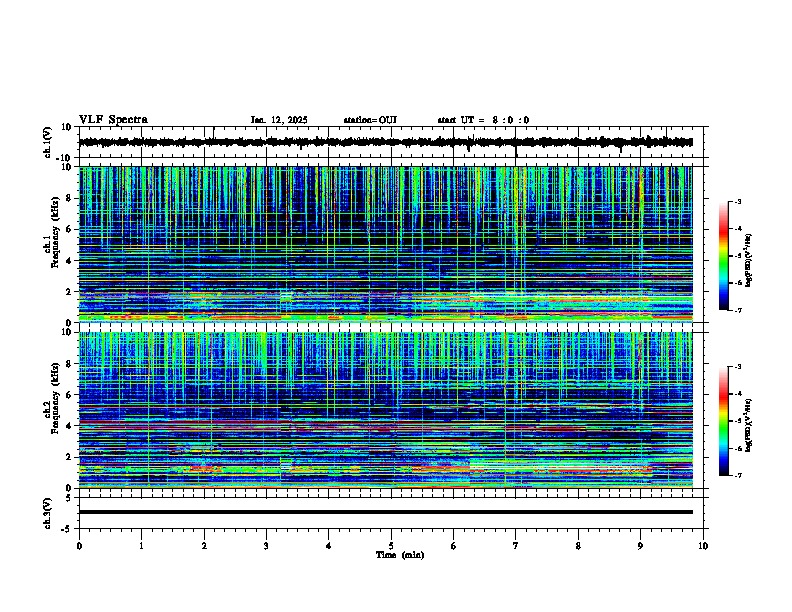Click the "2" kHz tick on ch.1 spectrogram
Viewport: 792px width, 612px height.
click(x=69, y=292)
